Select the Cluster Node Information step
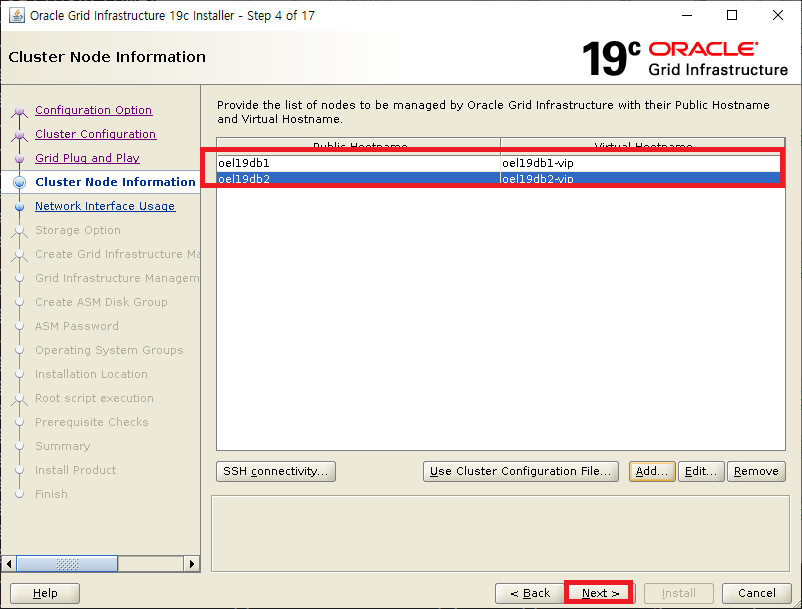This screenshot has height=609, width=802. point(116,182)
